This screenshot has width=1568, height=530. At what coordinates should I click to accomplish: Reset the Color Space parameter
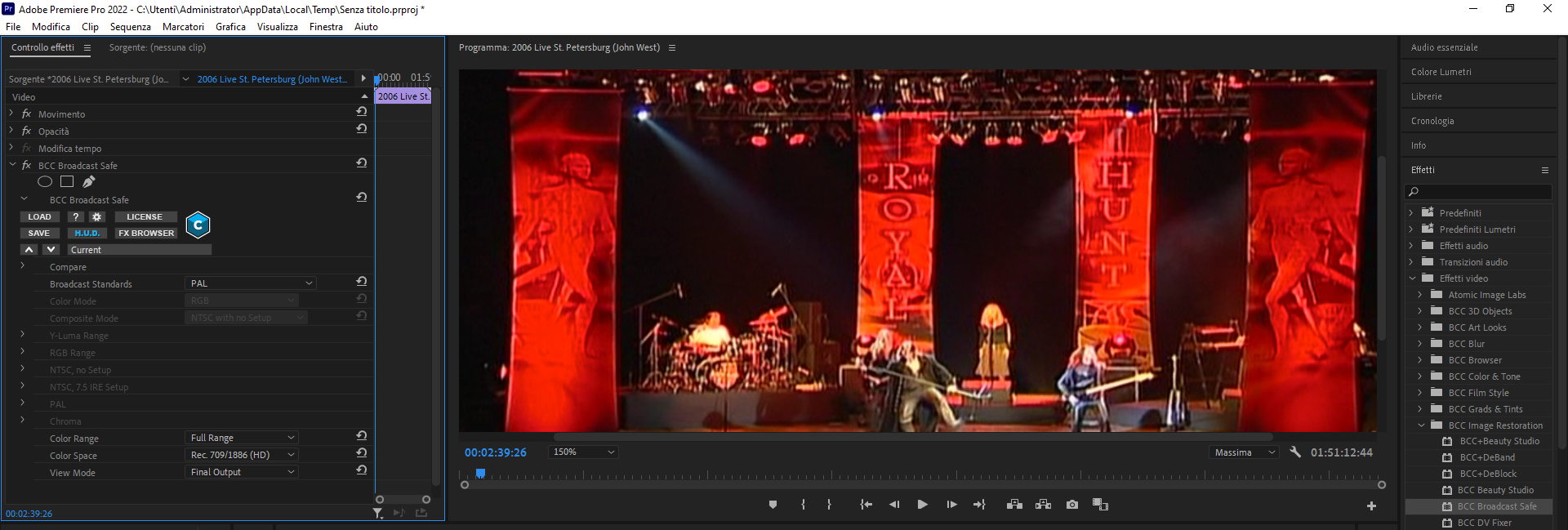361,452
